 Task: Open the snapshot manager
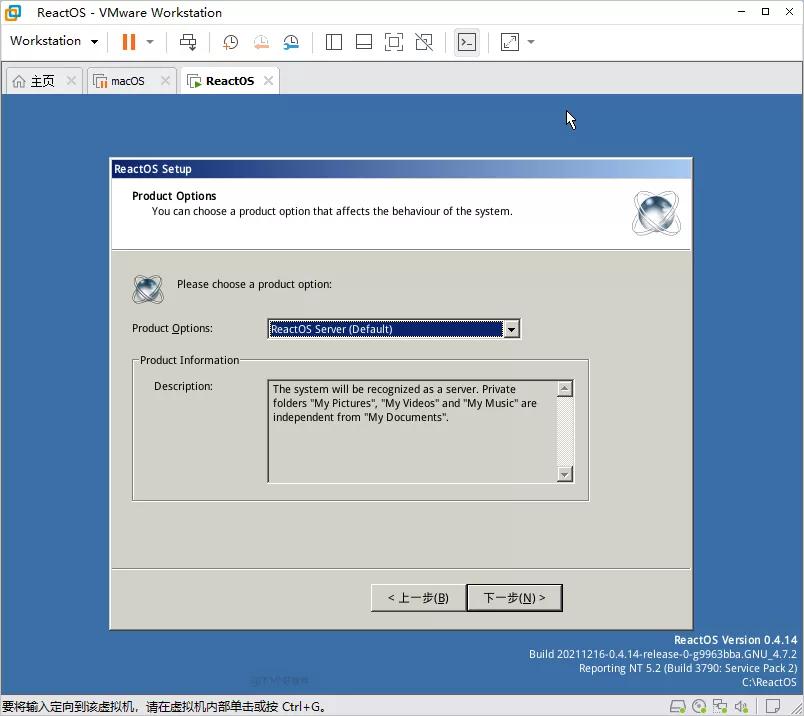[x=291, y=42]
